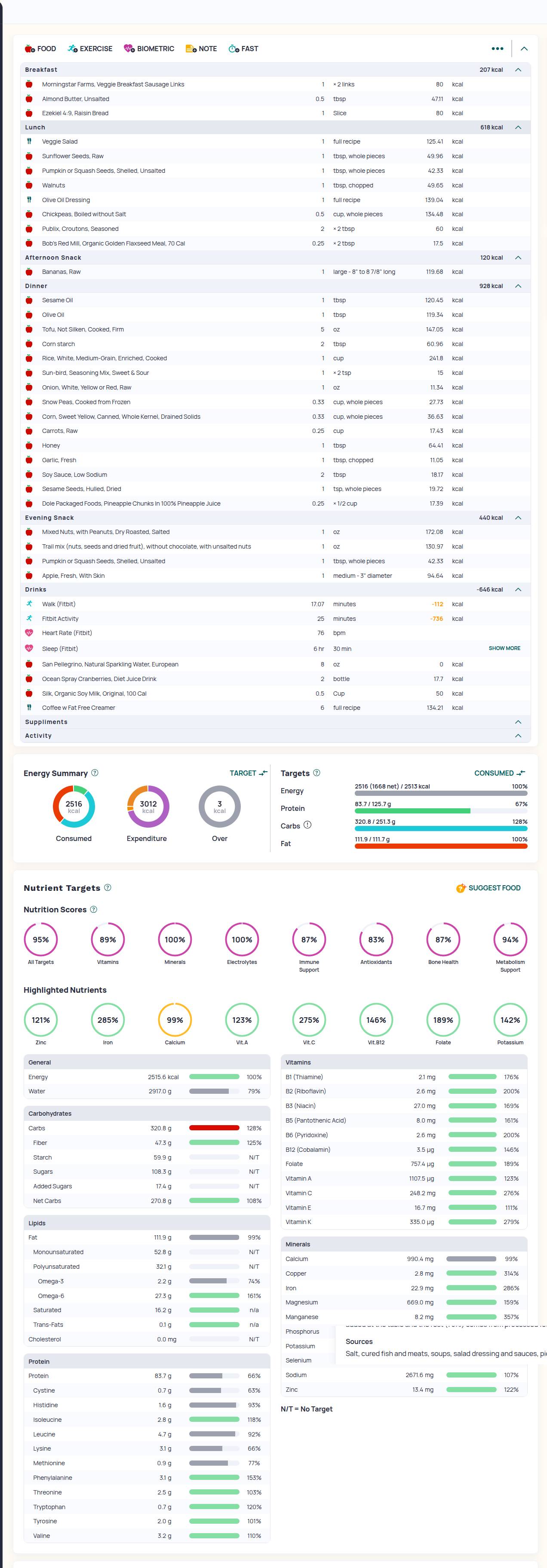
Task: Open the Nutrition Scores help icon
Action: [x=93, y=909]
